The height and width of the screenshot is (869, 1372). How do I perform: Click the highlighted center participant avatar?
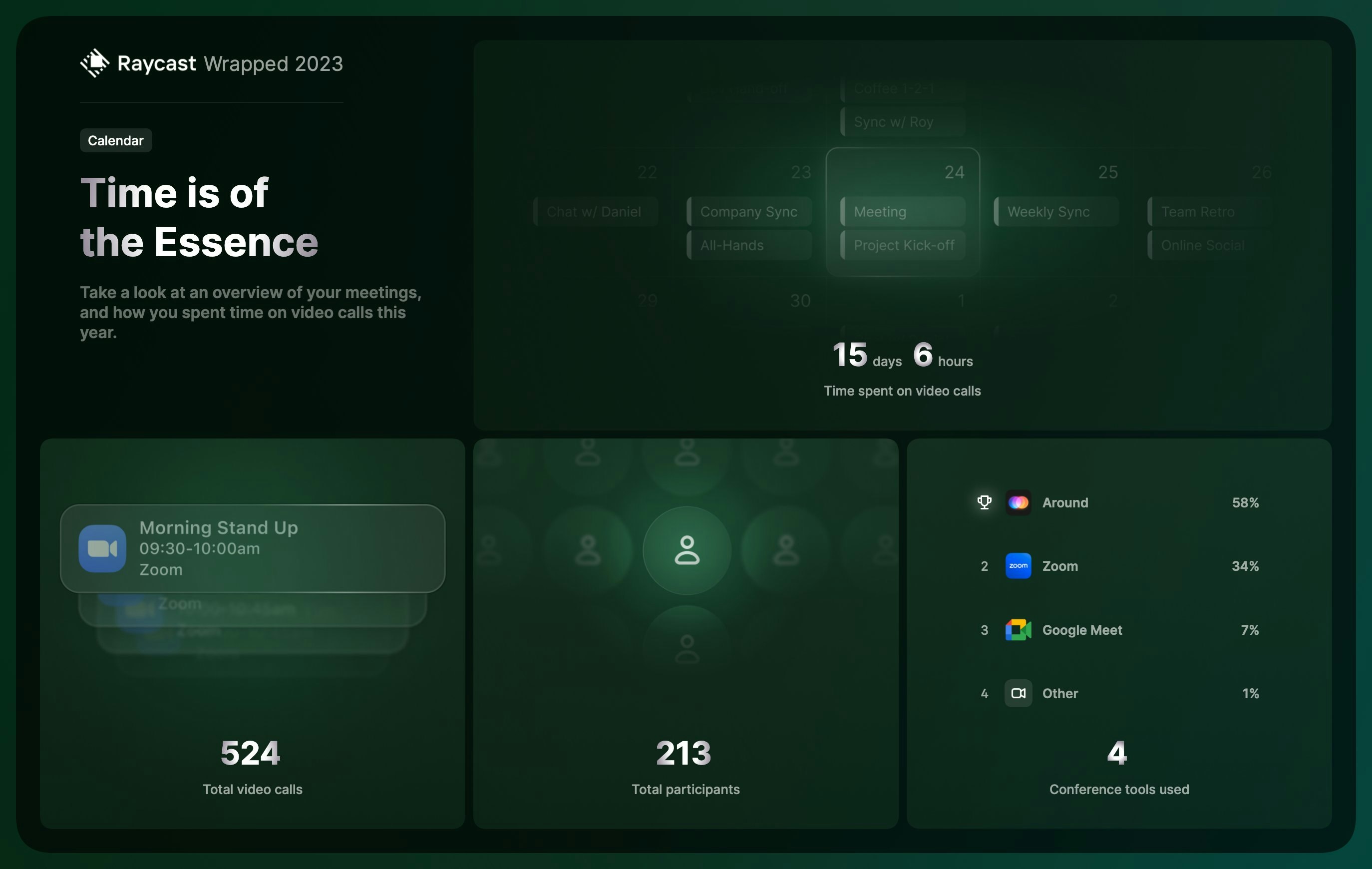[x=687, y=550]
